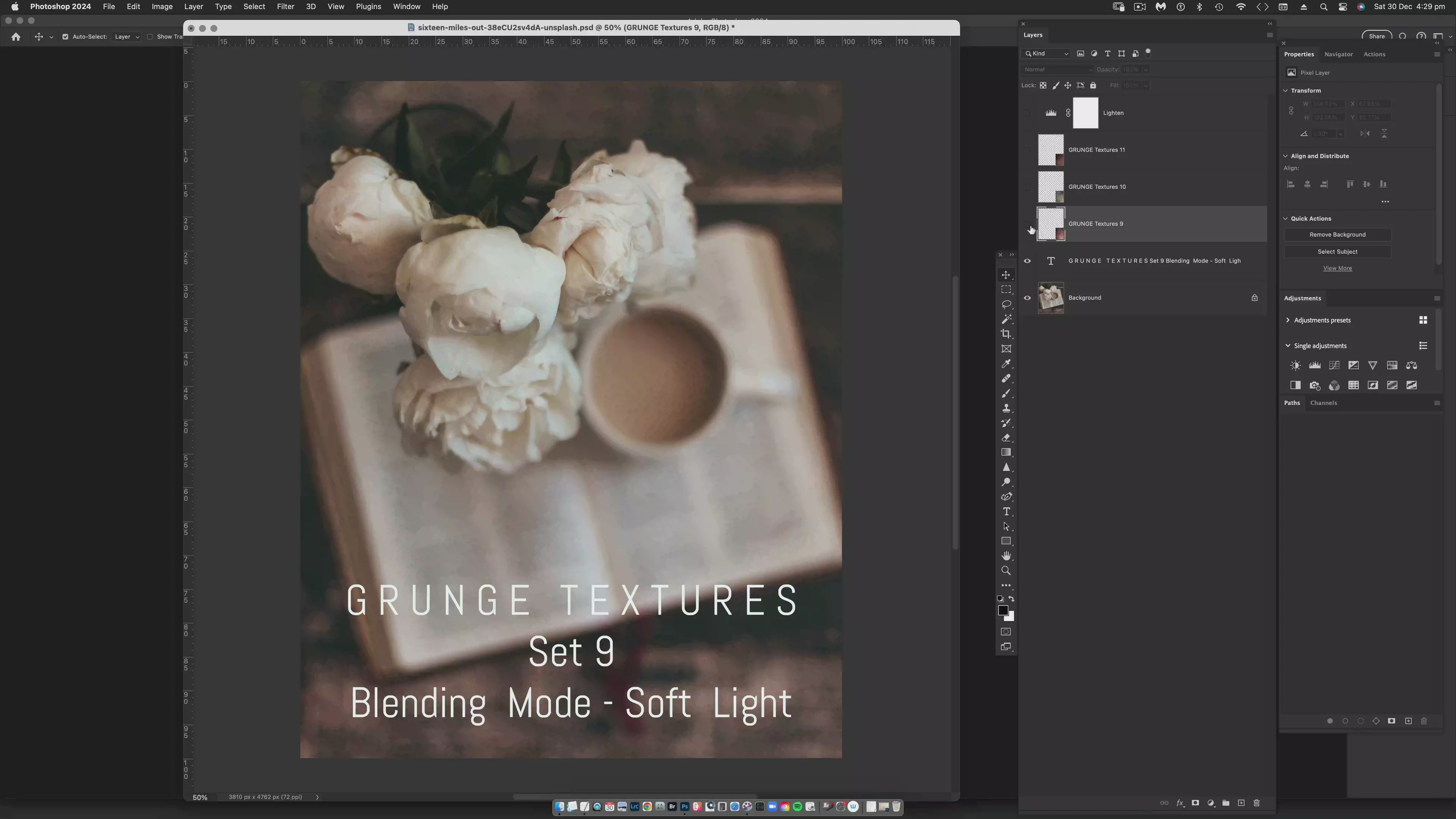1456x819 pixels.
Task: Open the Filter menu
Action: click(285, 7)
